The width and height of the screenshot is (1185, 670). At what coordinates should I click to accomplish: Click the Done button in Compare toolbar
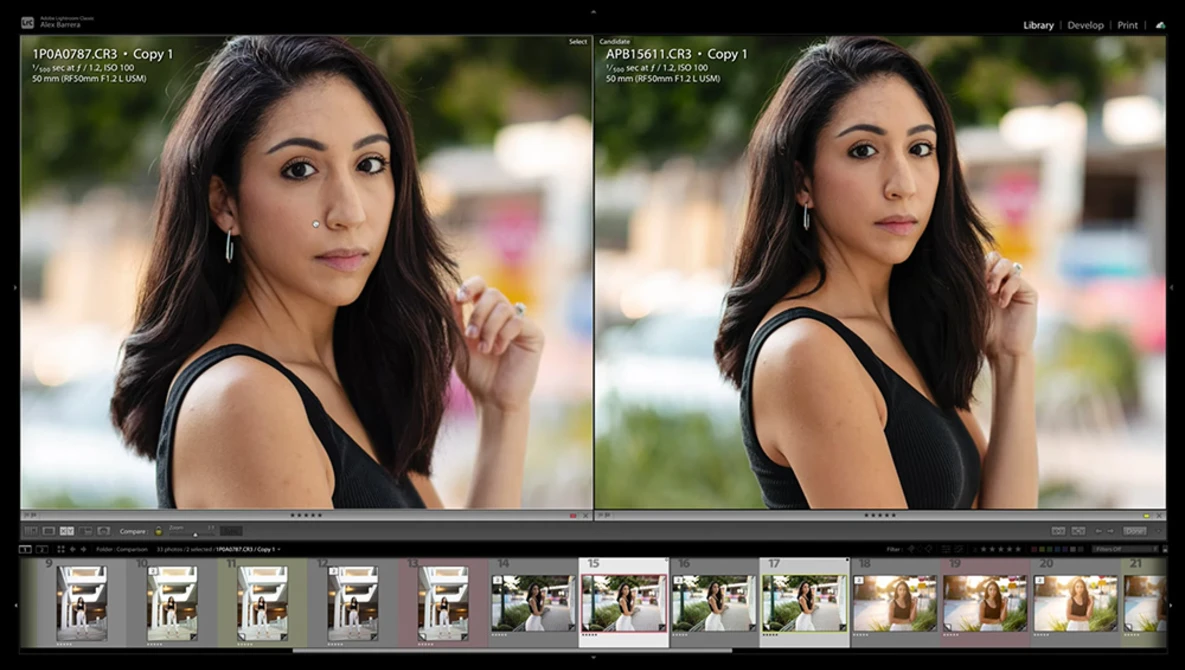(1134, 531)
